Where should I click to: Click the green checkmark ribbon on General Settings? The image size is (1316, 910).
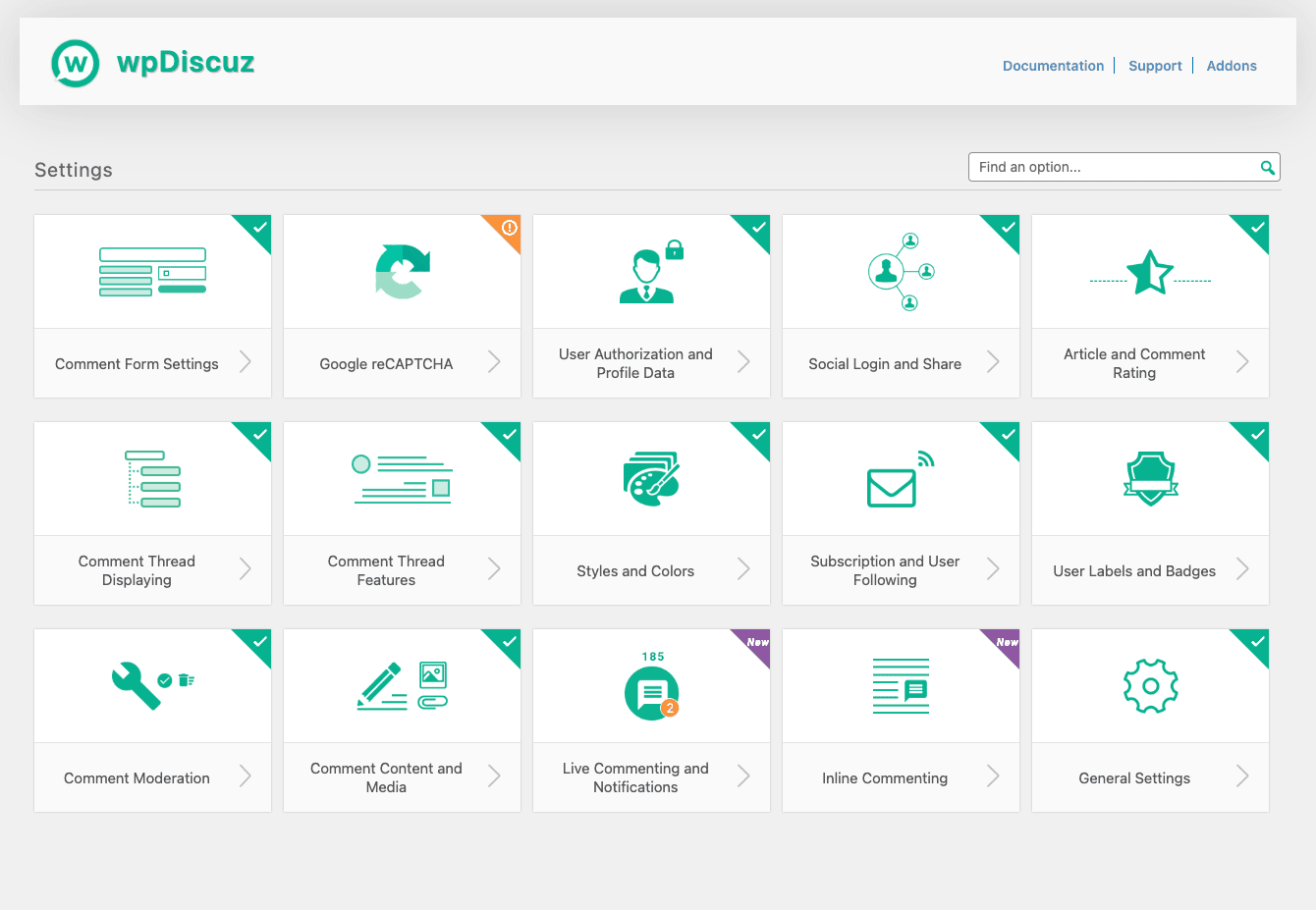[x=1256, y=642]
